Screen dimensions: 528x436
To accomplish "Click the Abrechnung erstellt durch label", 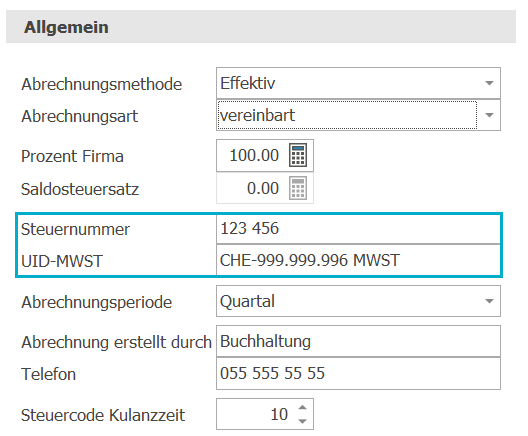I will coord(117,342).
